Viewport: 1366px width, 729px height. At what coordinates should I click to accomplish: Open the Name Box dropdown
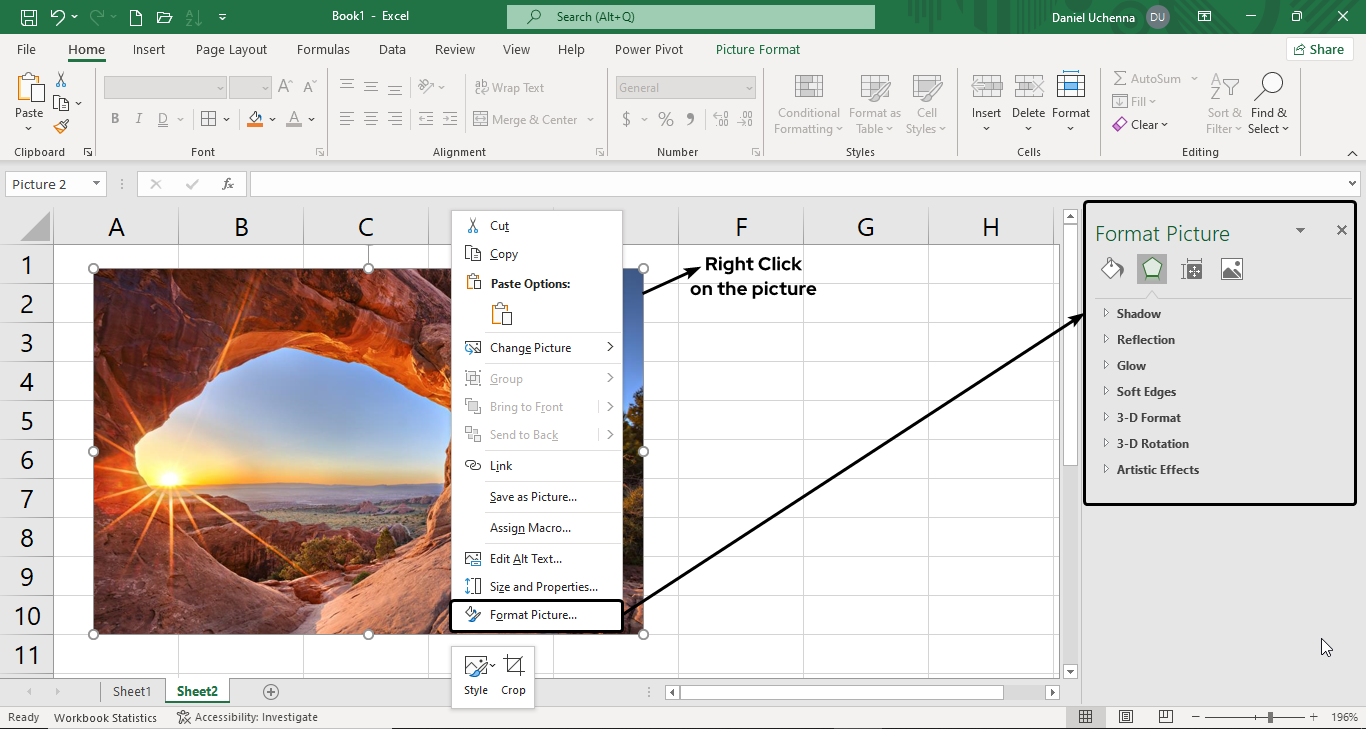tap(97, 184)
